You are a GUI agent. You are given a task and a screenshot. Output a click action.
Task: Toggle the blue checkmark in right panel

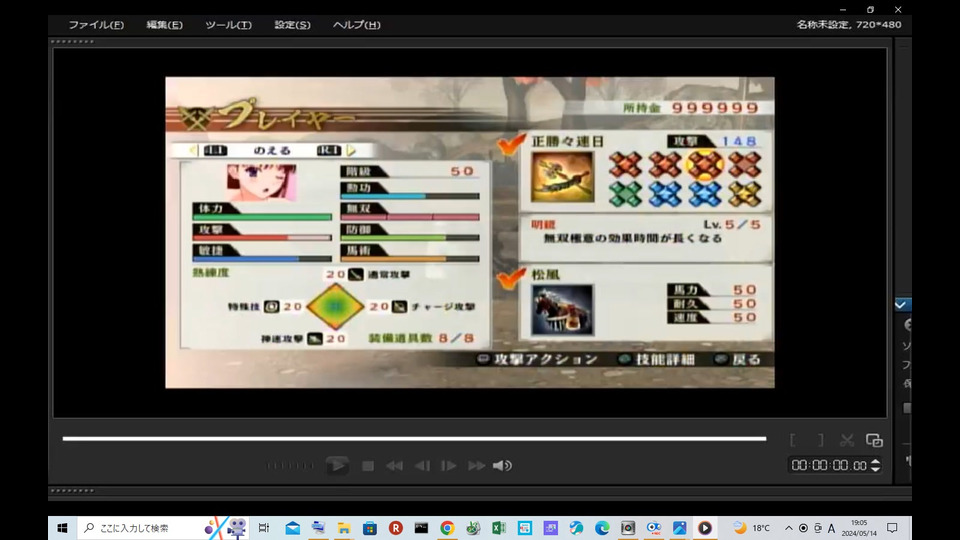[x=901, y=304]
